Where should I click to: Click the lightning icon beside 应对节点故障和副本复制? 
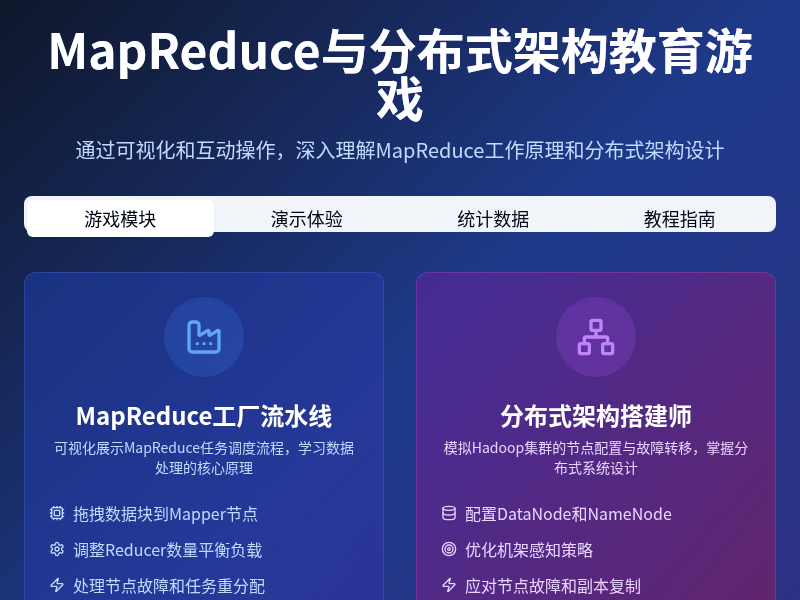point(449,585)
